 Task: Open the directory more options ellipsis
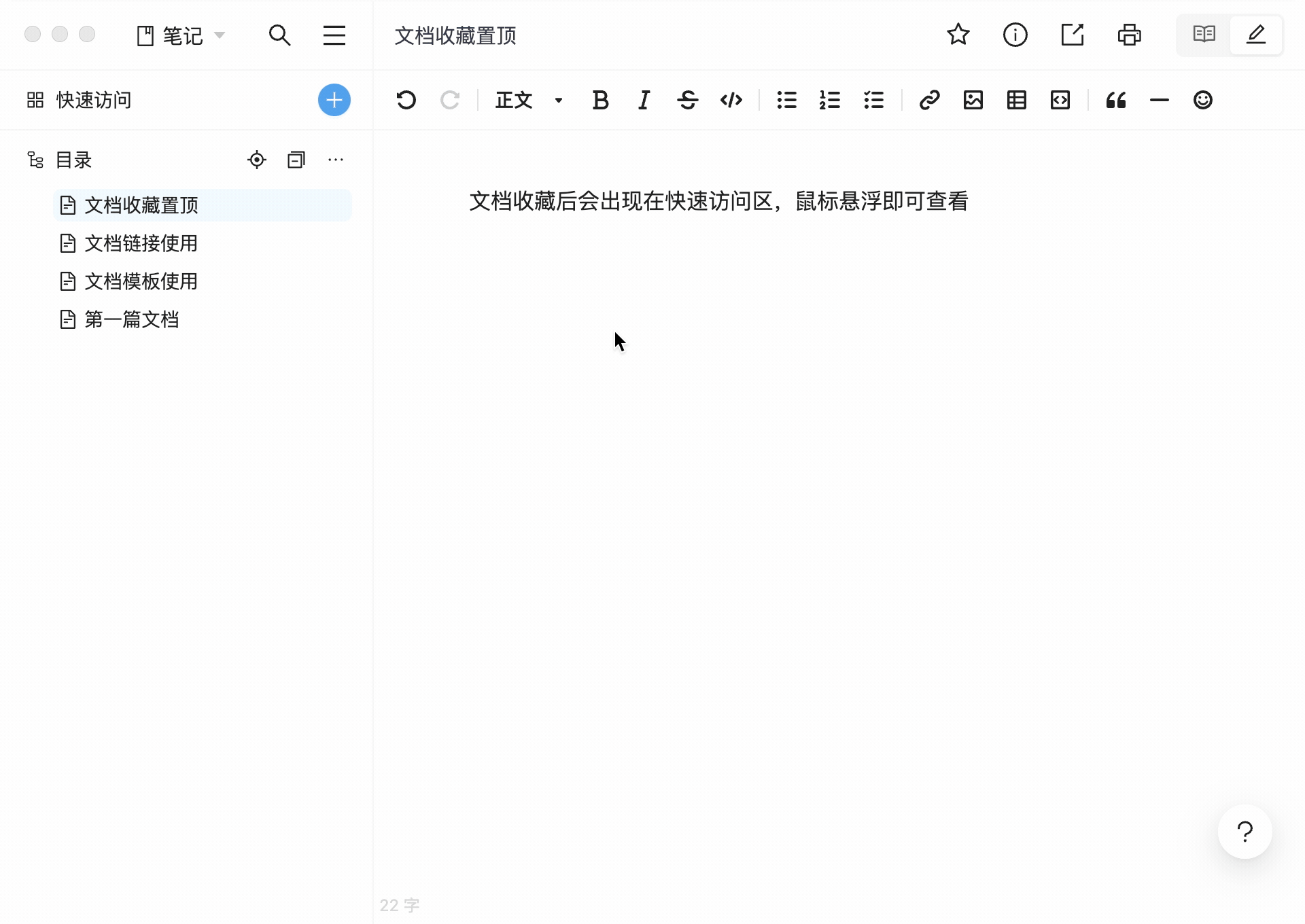pos(336,160)
